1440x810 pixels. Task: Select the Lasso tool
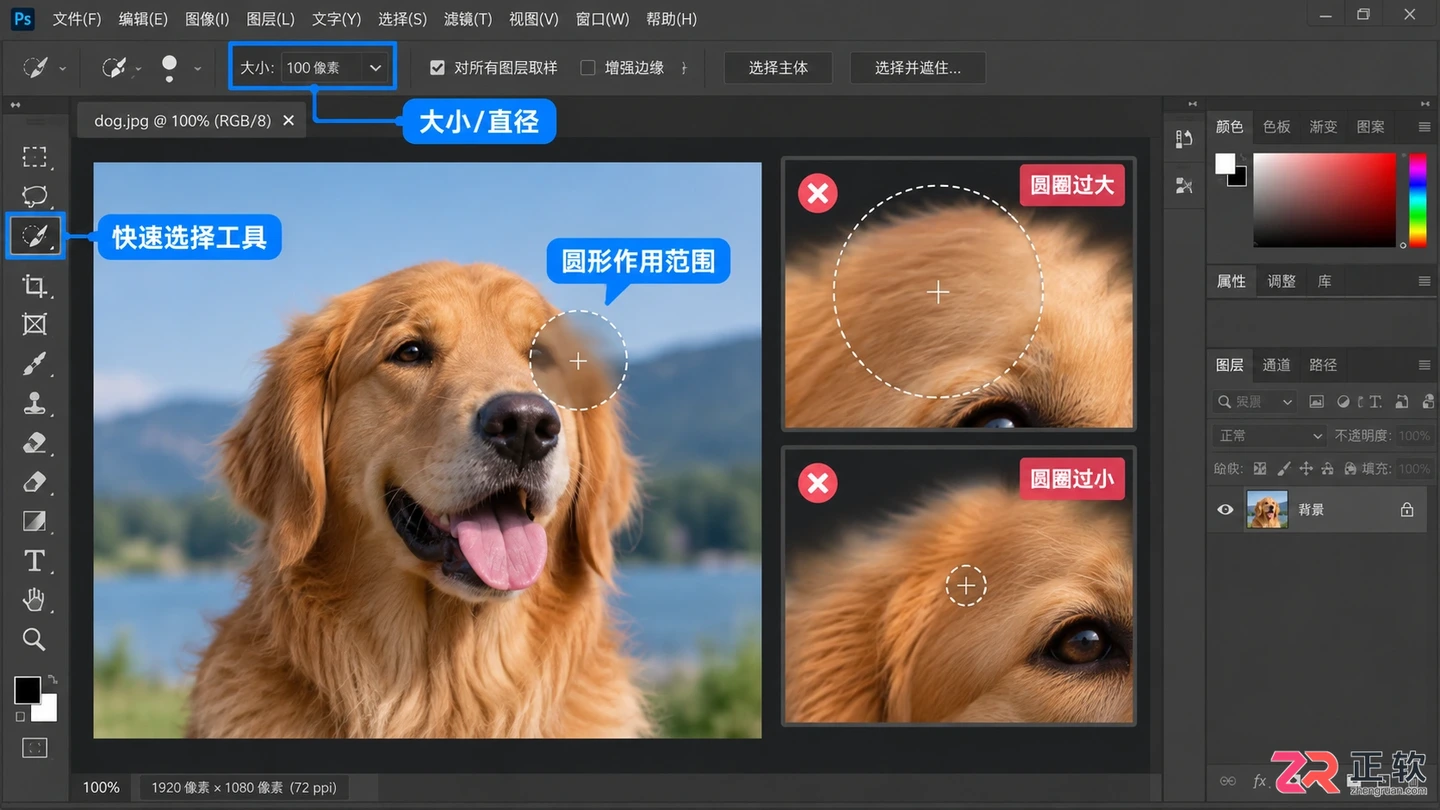35,196
